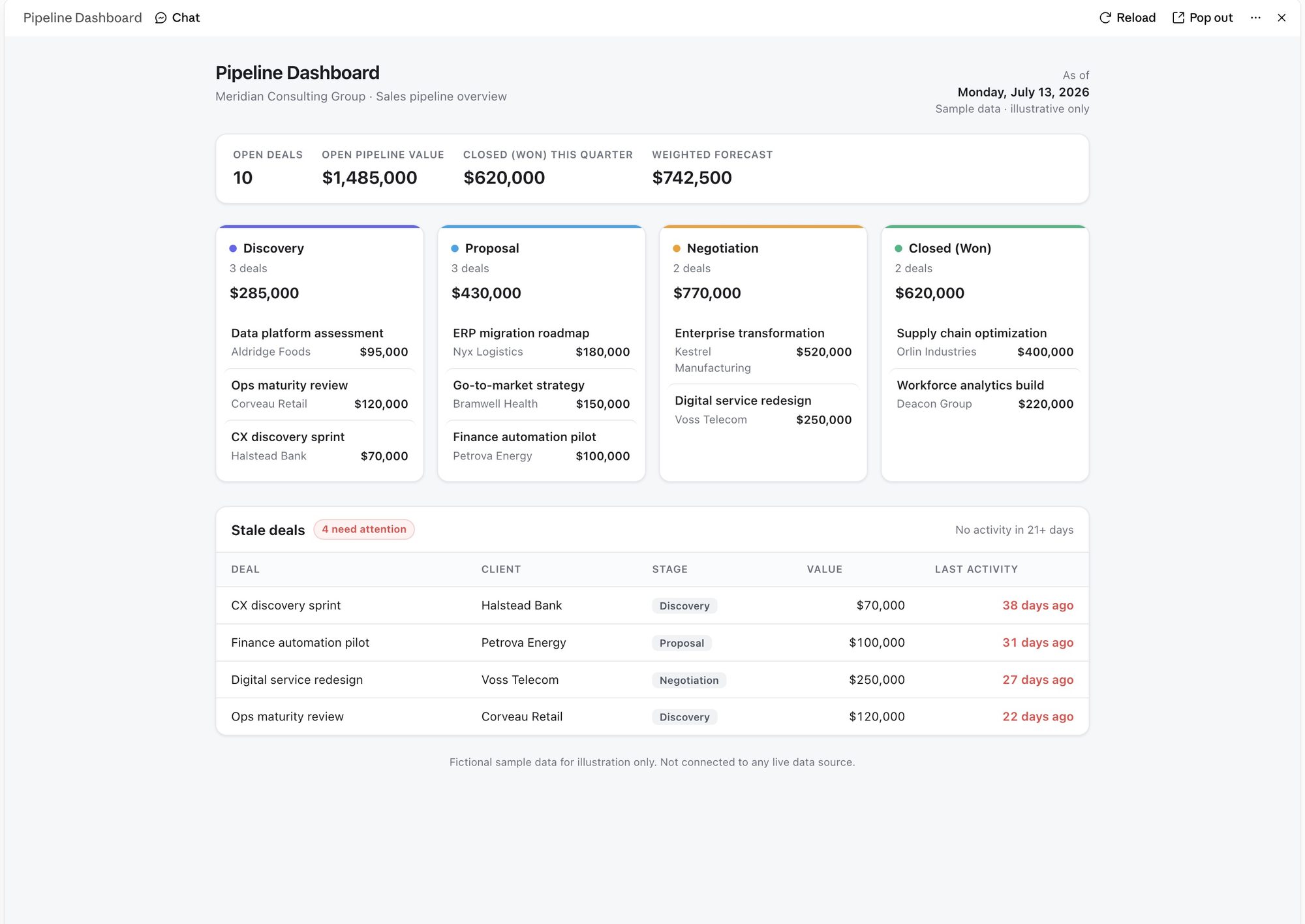
Task: Click the green Closed (Won) stage dot
Action: 898,249
